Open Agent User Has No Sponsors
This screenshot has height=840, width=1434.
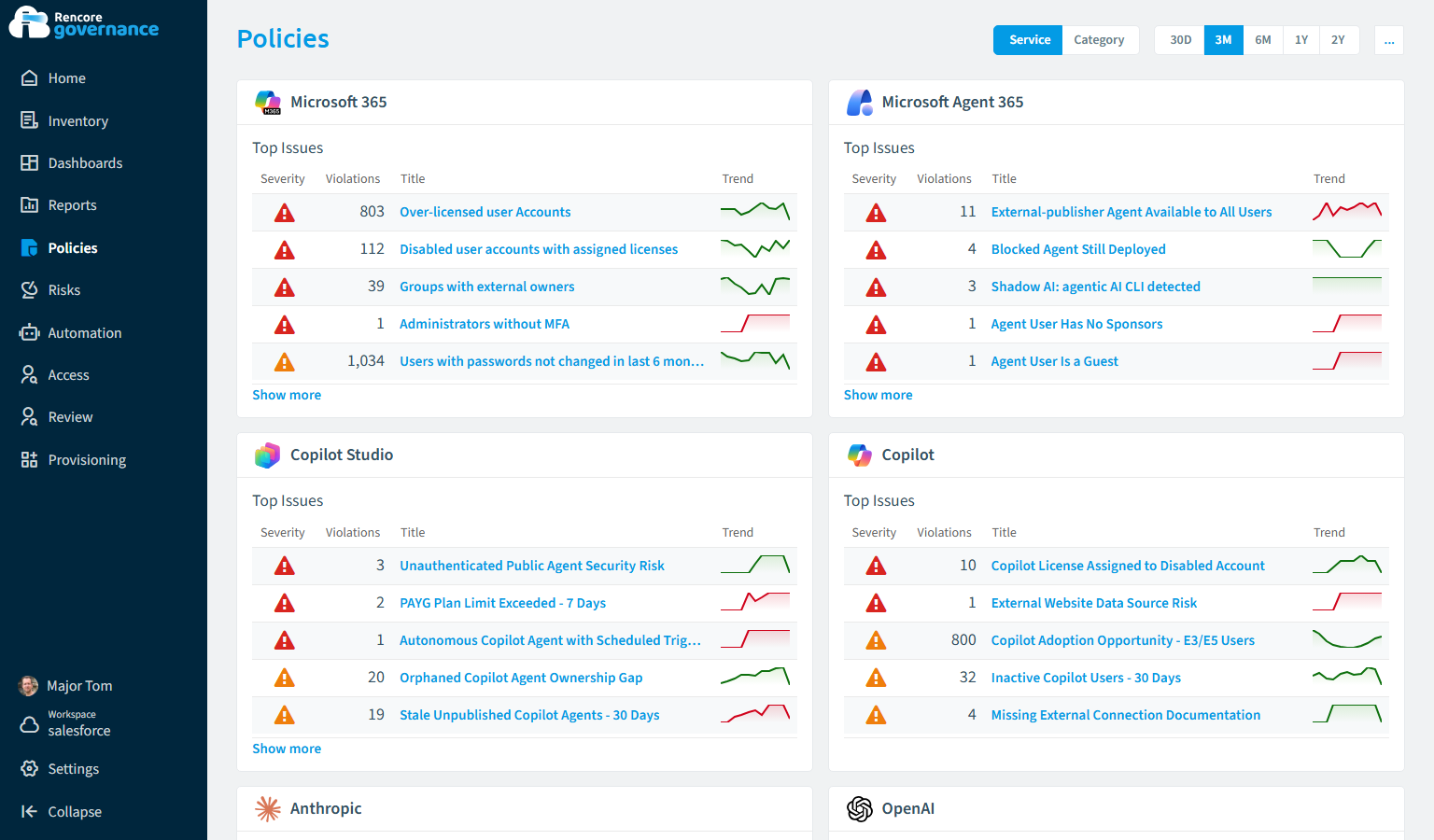[1077, 324]
